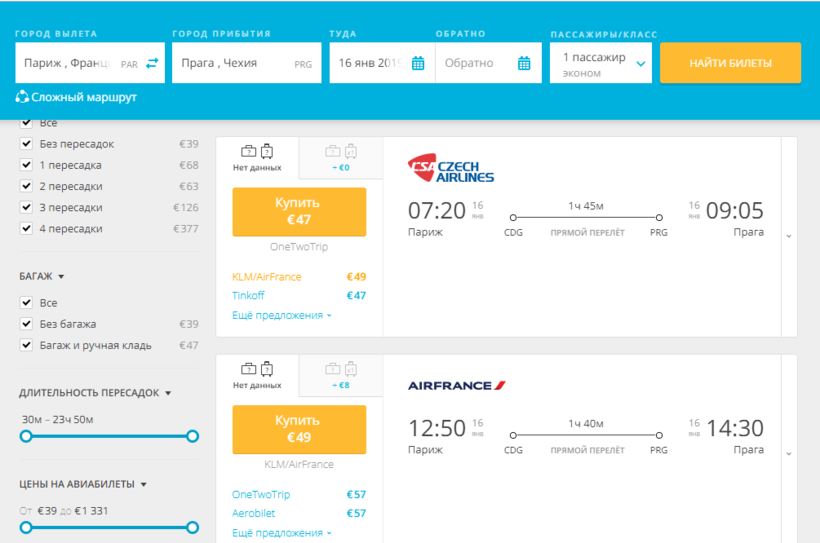
Task: Toggle 'Без багажа' baggage checkbox
Action: click(x=27, y=324)
